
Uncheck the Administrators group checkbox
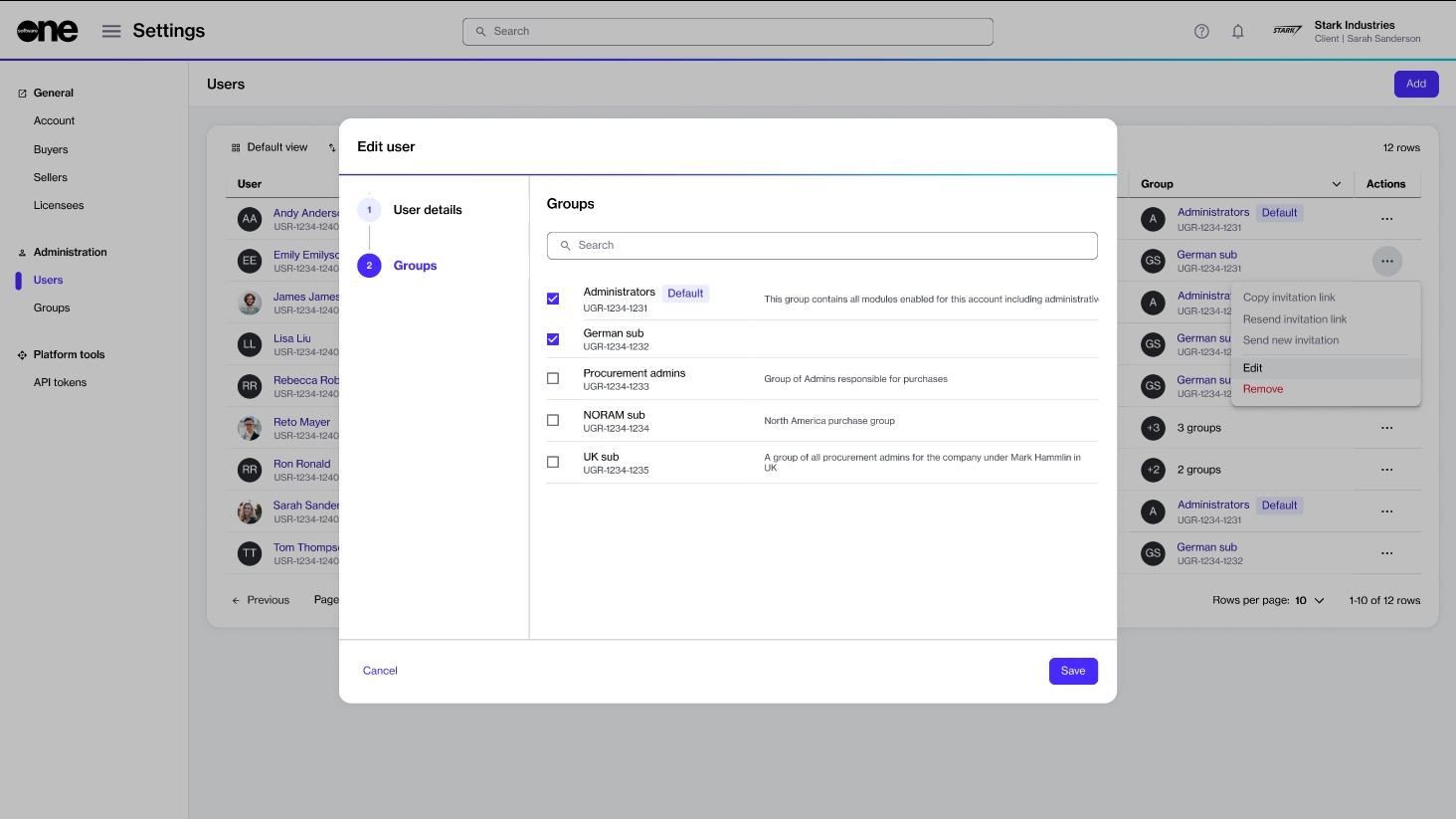pyautogui.click(x=553, y=299)
